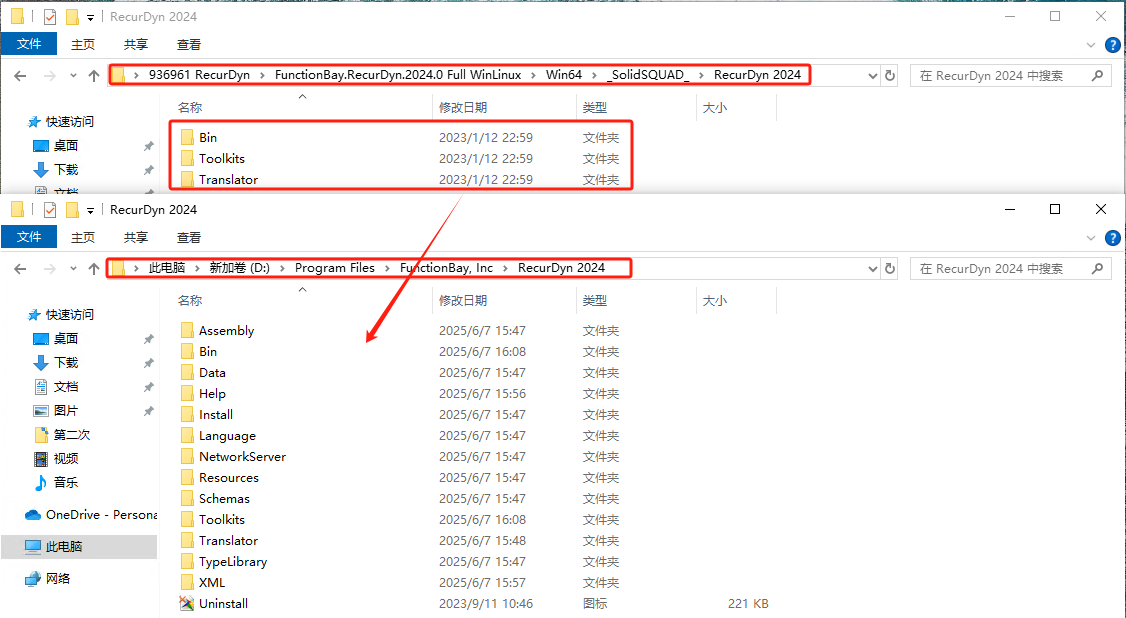The width and height of the screenshot is (1126, 618).
Task: Expand address history dropdown in upper window
Action: click(x=873, y=75)
